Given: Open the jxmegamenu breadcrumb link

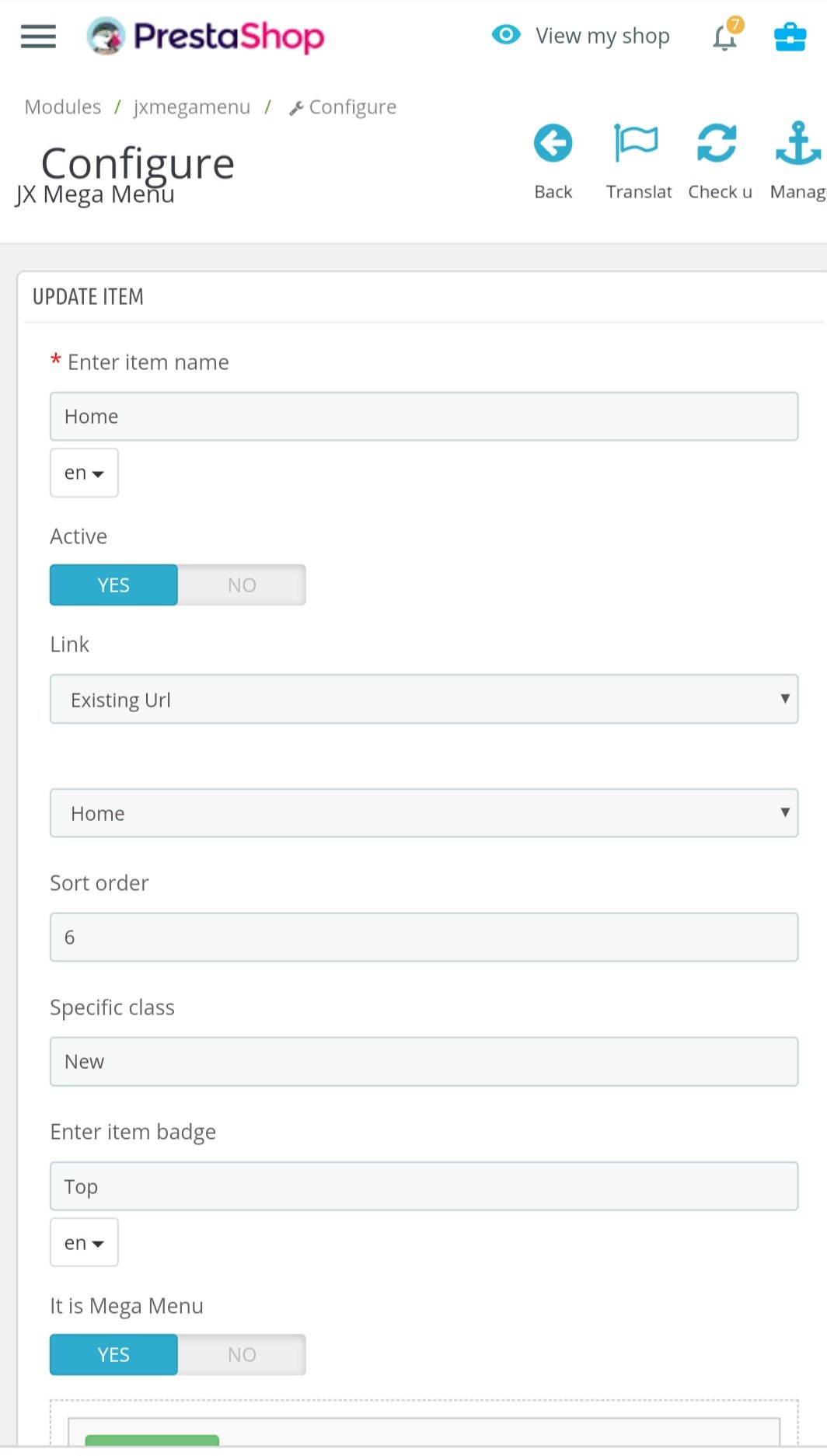Looking at the screenshot, I should [192, 107].
